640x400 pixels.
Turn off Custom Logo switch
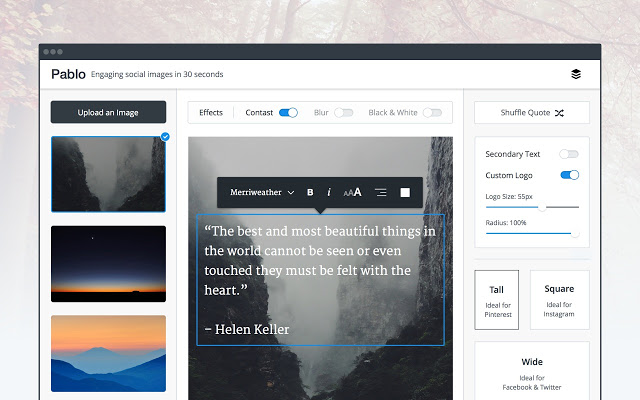coord(569,175)
